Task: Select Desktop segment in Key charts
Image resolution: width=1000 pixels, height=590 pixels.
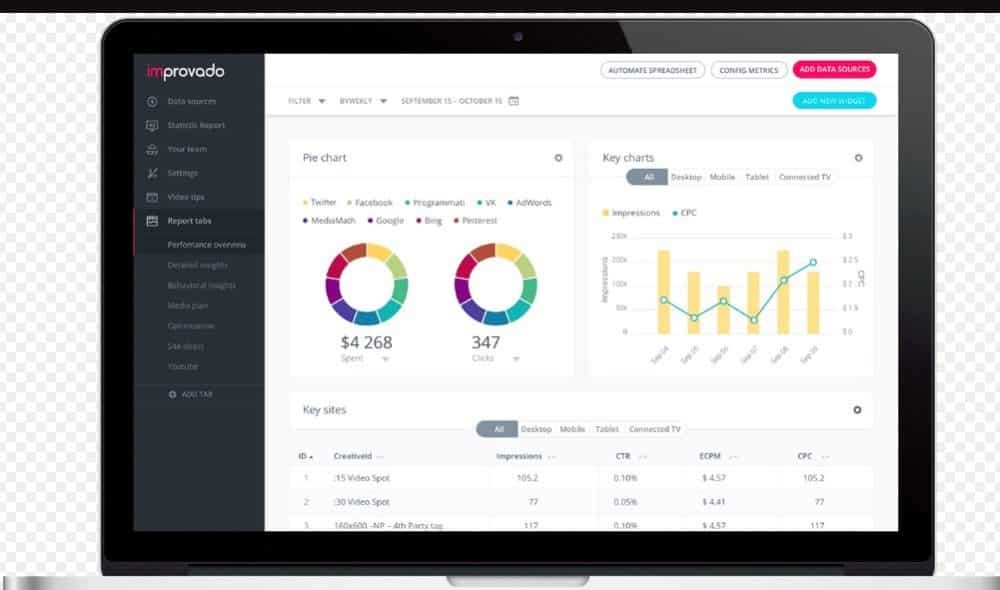Action: tap(686, 177)
